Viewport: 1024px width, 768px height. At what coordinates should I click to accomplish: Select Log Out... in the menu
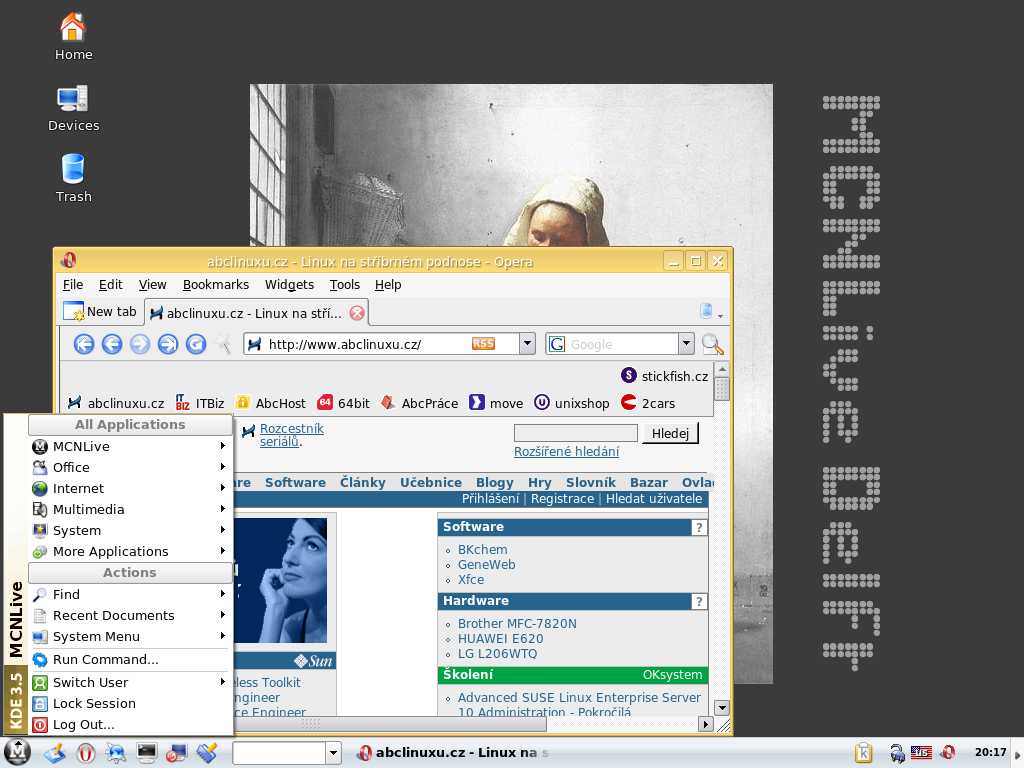click(131, 724)
